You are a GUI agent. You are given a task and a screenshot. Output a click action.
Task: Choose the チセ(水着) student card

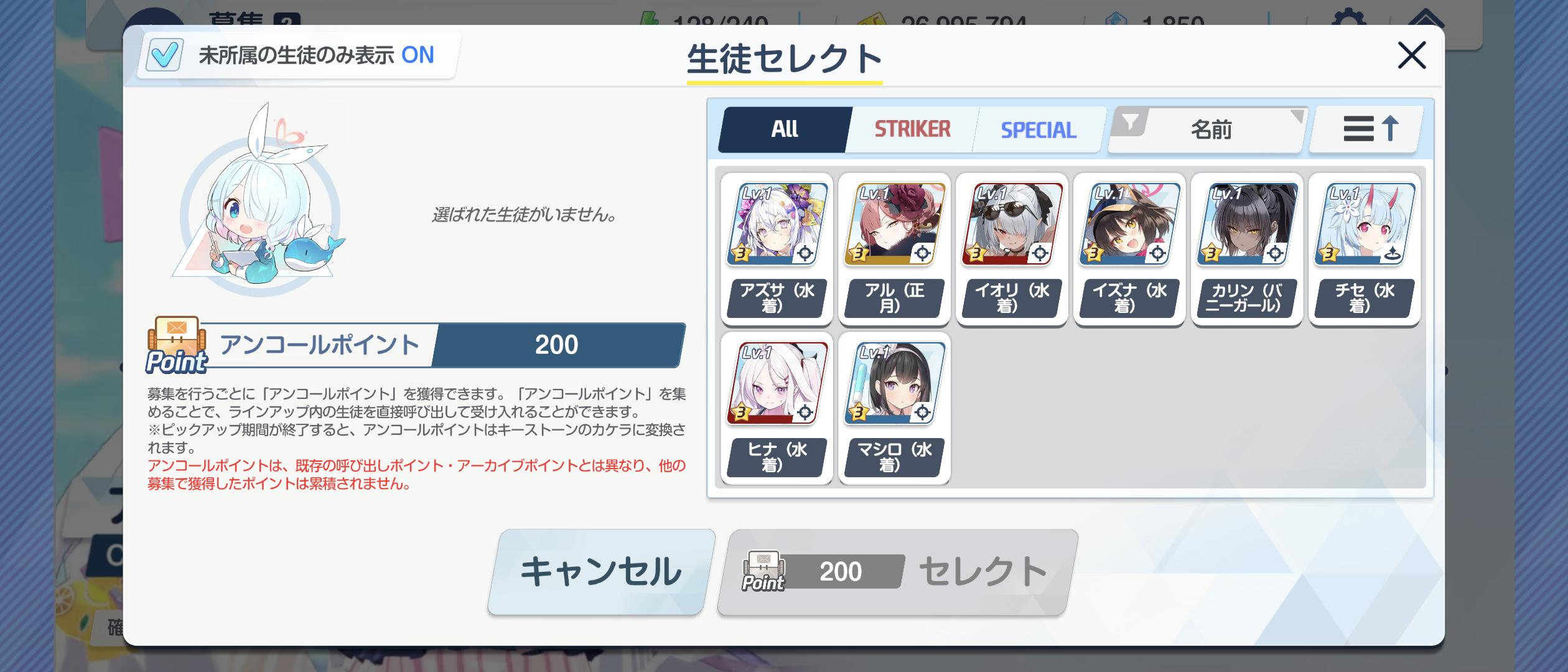pos(1365,249)
